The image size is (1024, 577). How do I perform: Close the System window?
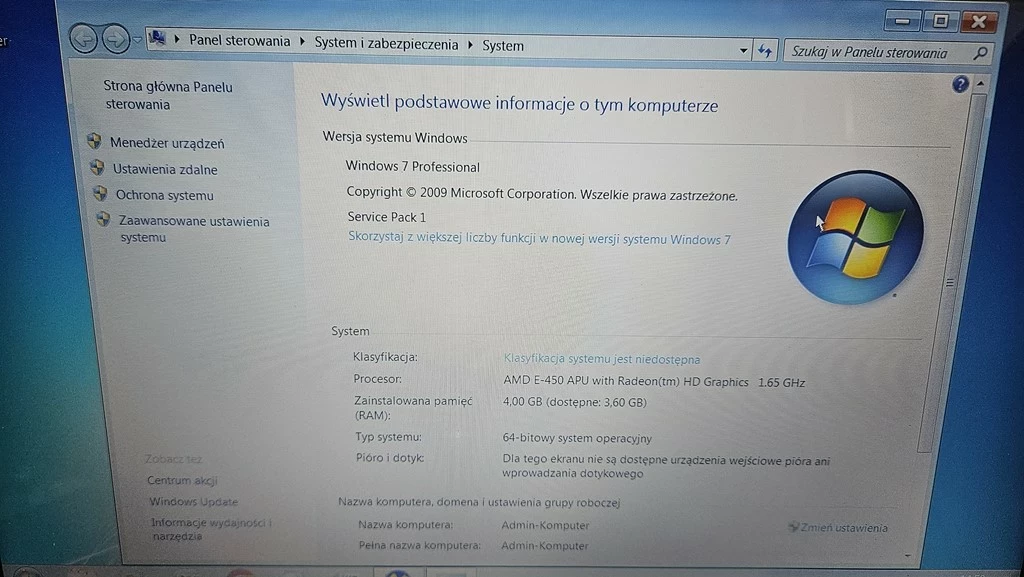tap(979, 22)
